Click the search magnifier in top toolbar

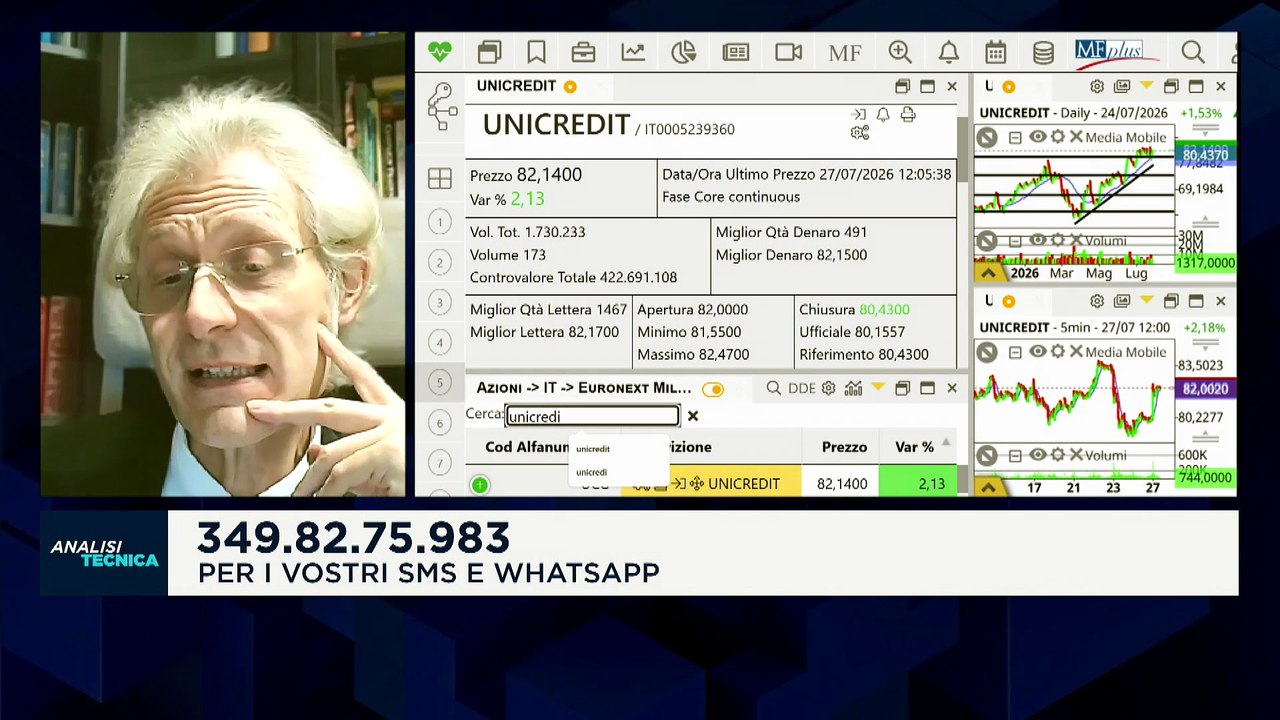1192,52
